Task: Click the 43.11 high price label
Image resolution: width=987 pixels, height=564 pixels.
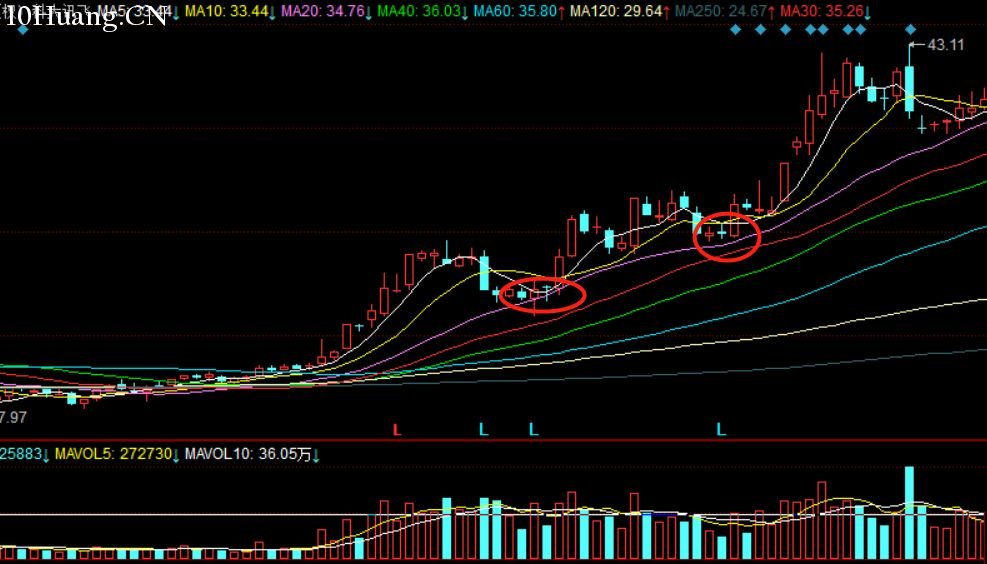Action: pyautogui.click(x=946, y=45)
